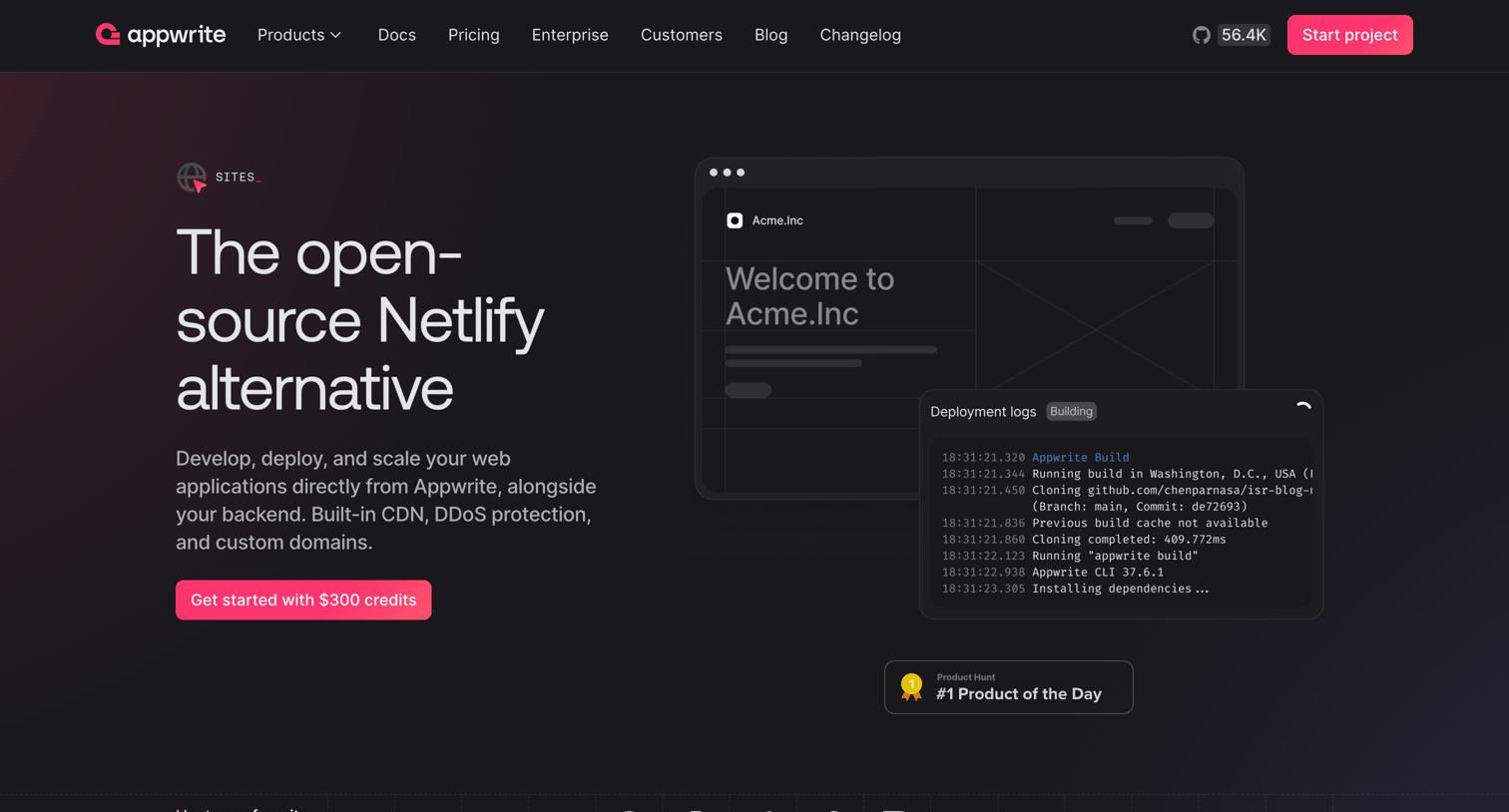Click the Appwrite Build log line
The width and height of the screenshot is (1509, 812).
[x=1035, y=457]
